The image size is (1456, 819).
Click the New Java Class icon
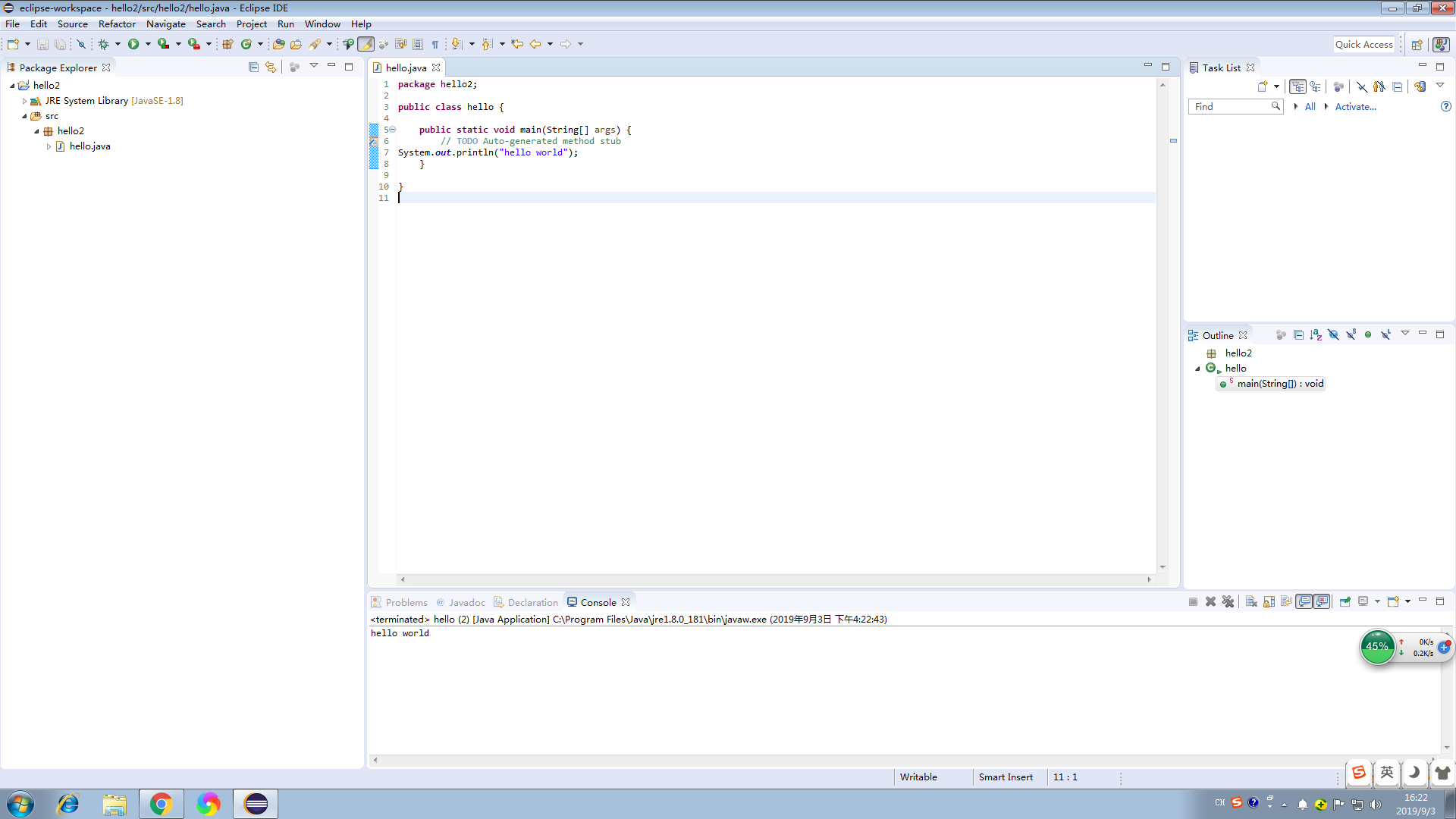tap(246, 44)
